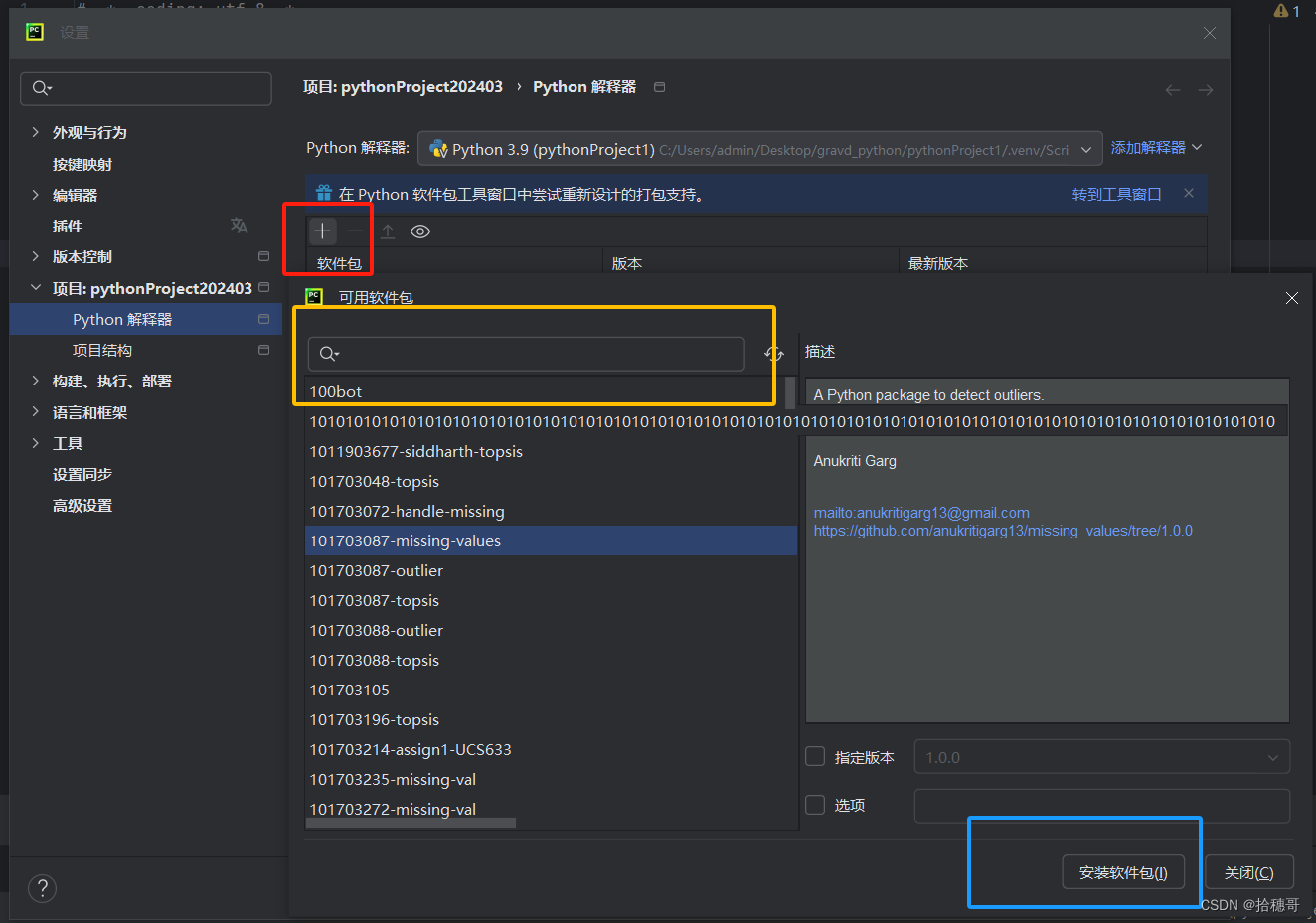1316x923 pixels.
Task: Select package 101703272-missing-val
Action: click(552, 807)
